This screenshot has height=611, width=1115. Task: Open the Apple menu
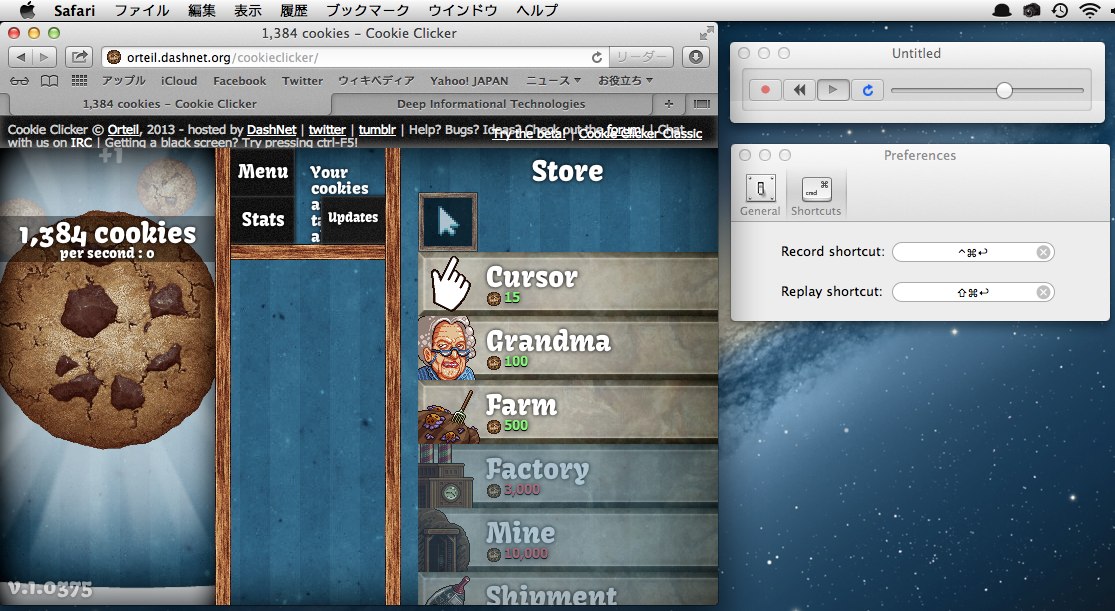tap(27, 10)
